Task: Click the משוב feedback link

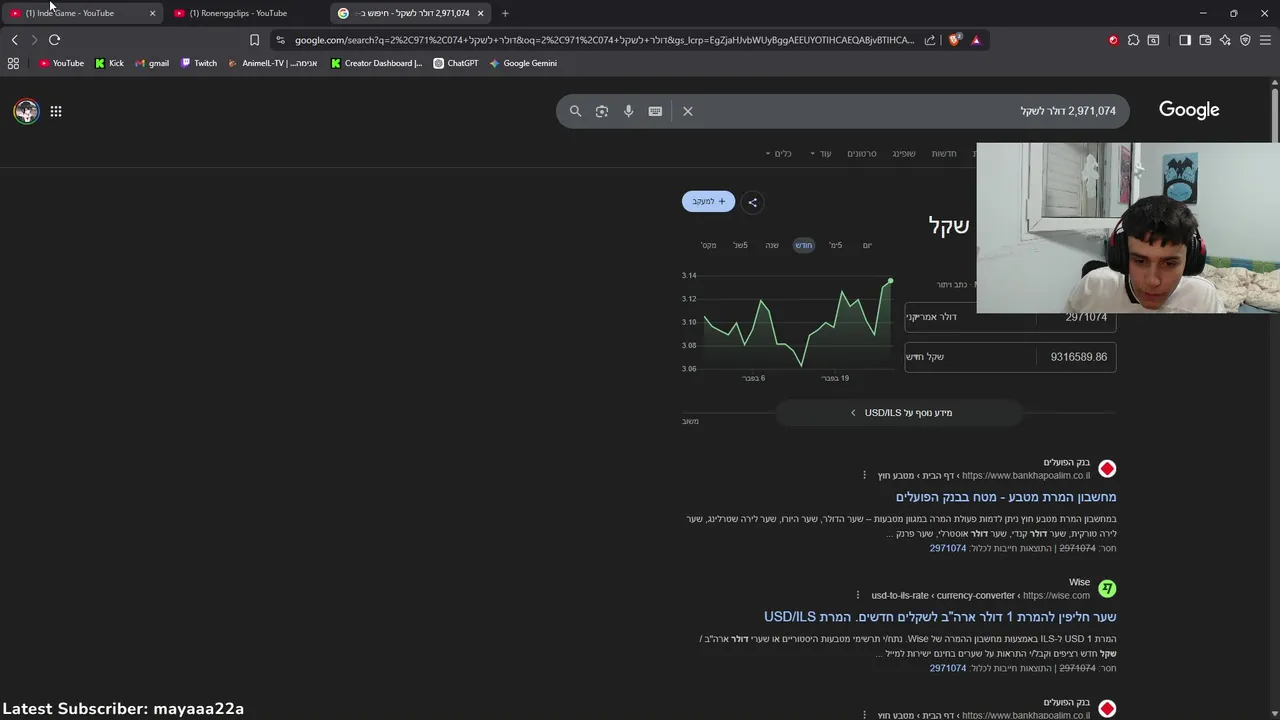Action: [x=690, y=421]
